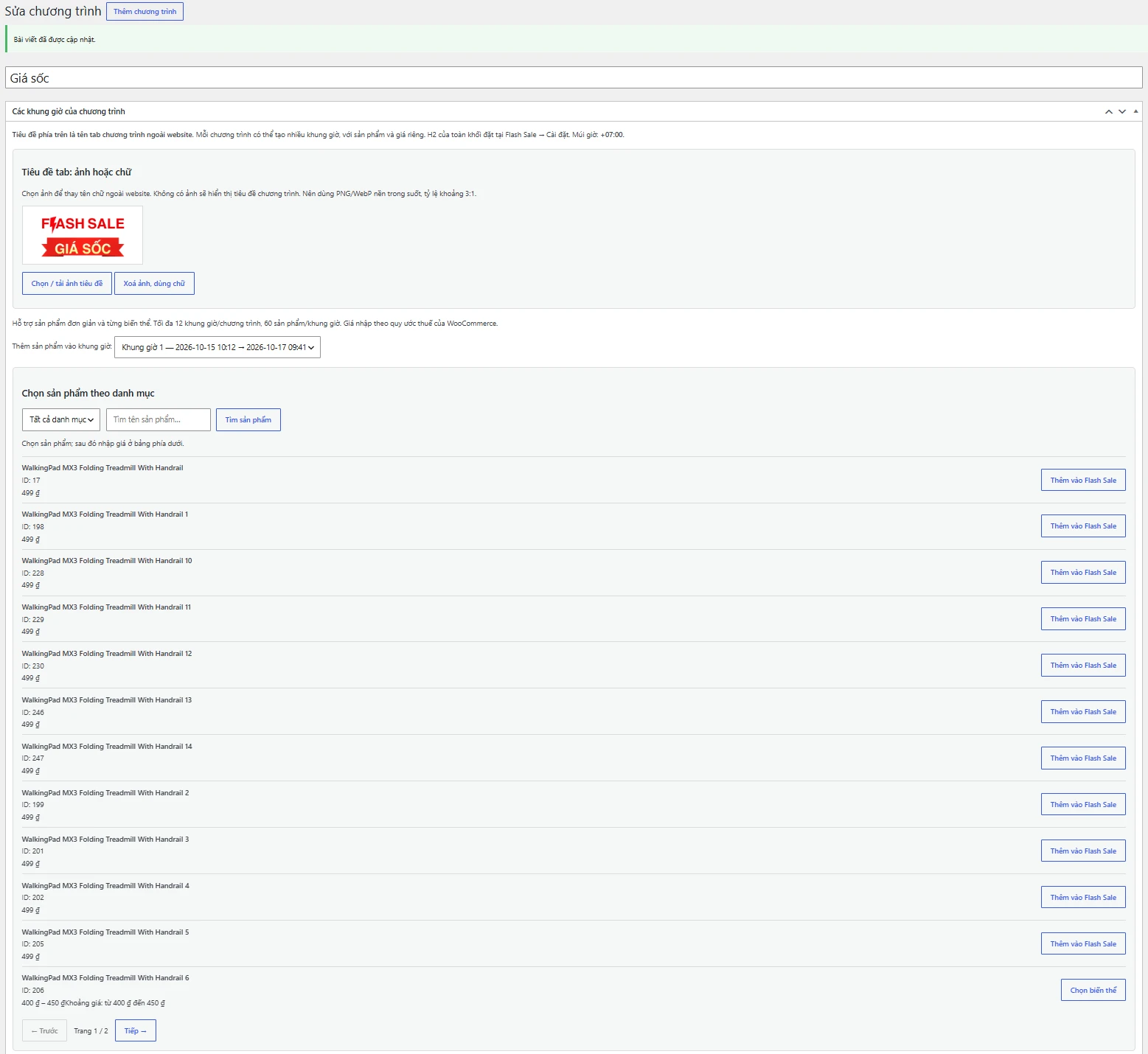The width and height of the screenshot is (1148, 1054).
Task: Click the heading 'Chọn sản phẩm theo danh mục'
Action: click(x=88, y=394)
